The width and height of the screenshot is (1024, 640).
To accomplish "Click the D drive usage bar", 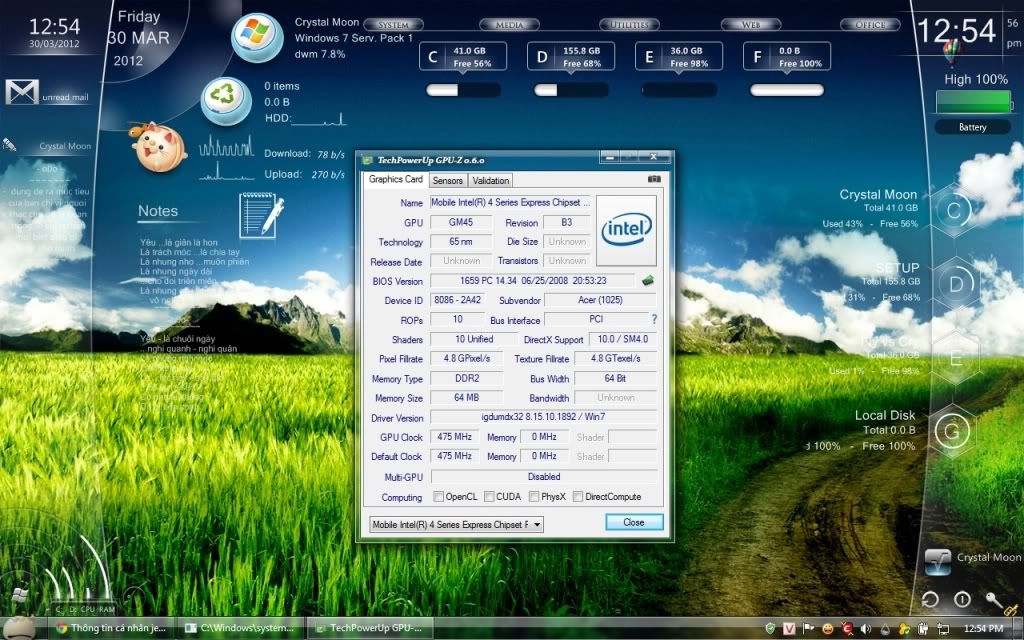I will (571, 90).
